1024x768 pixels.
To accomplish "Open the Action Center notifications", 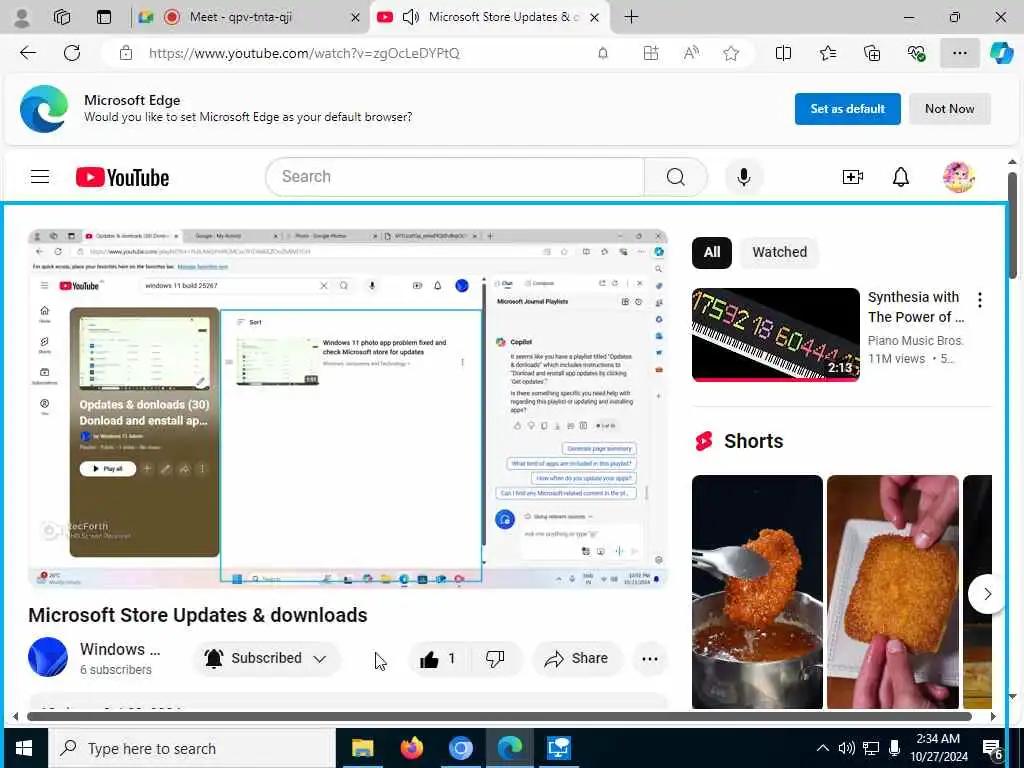I will (992, 750).
